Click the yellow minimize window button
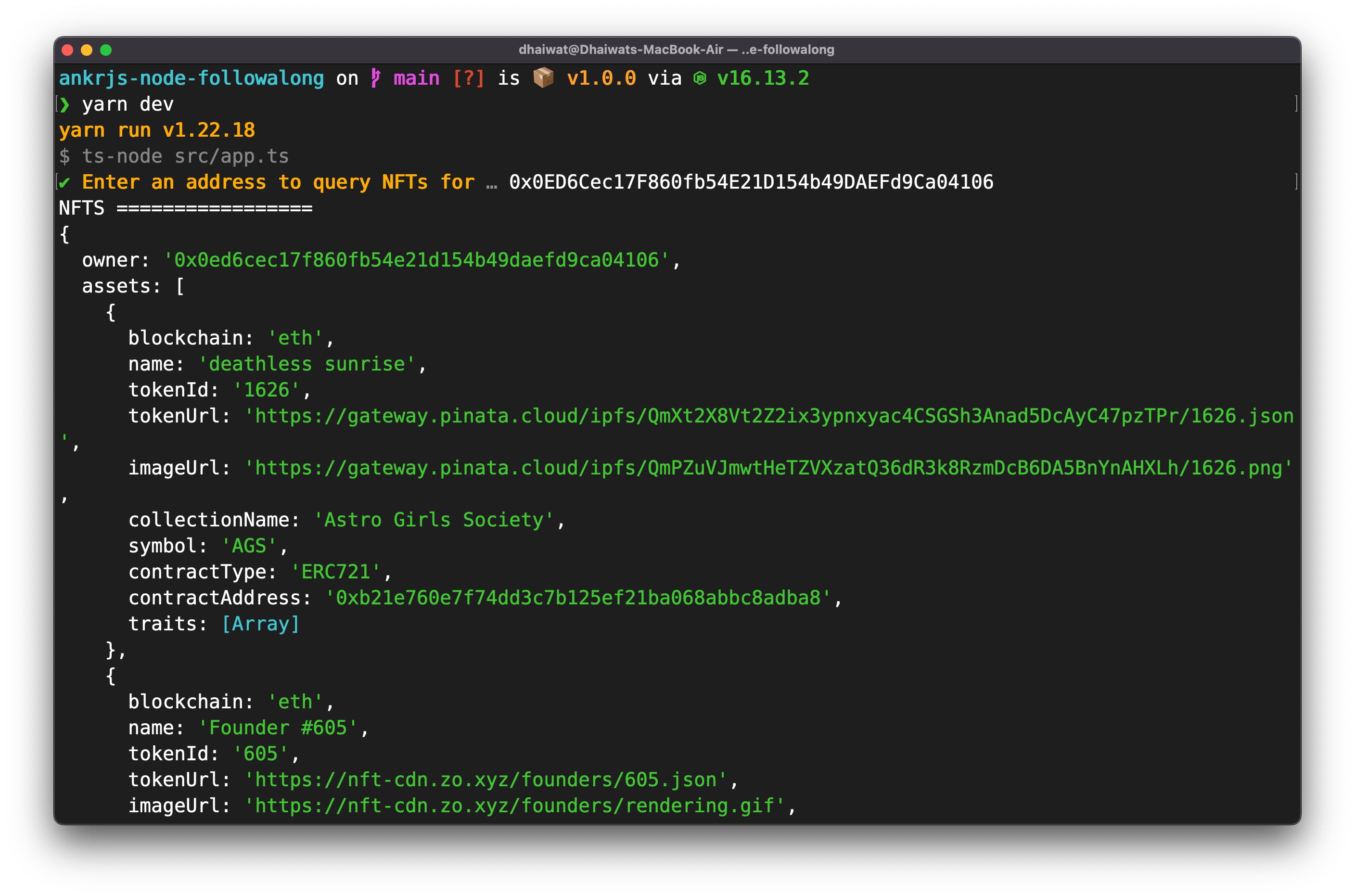Viewport: 1355px width, 896px height. coord(87,50)
